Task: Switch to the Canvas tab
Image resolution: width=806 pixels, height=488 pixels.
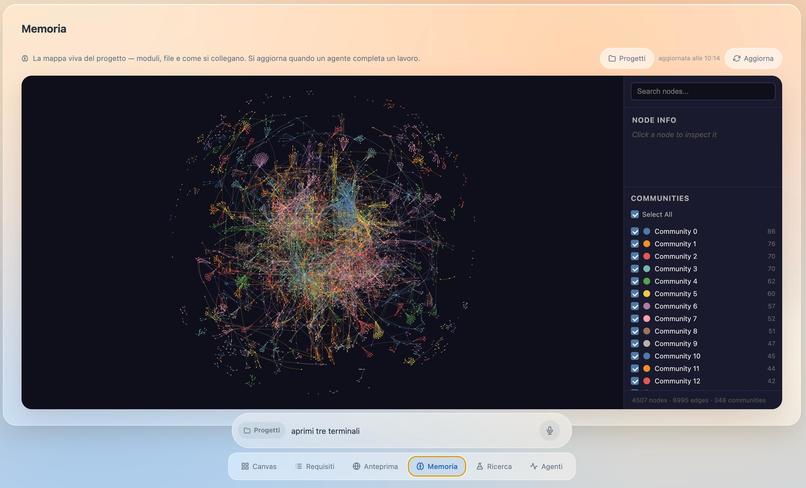Action: [x=259, y=466]
